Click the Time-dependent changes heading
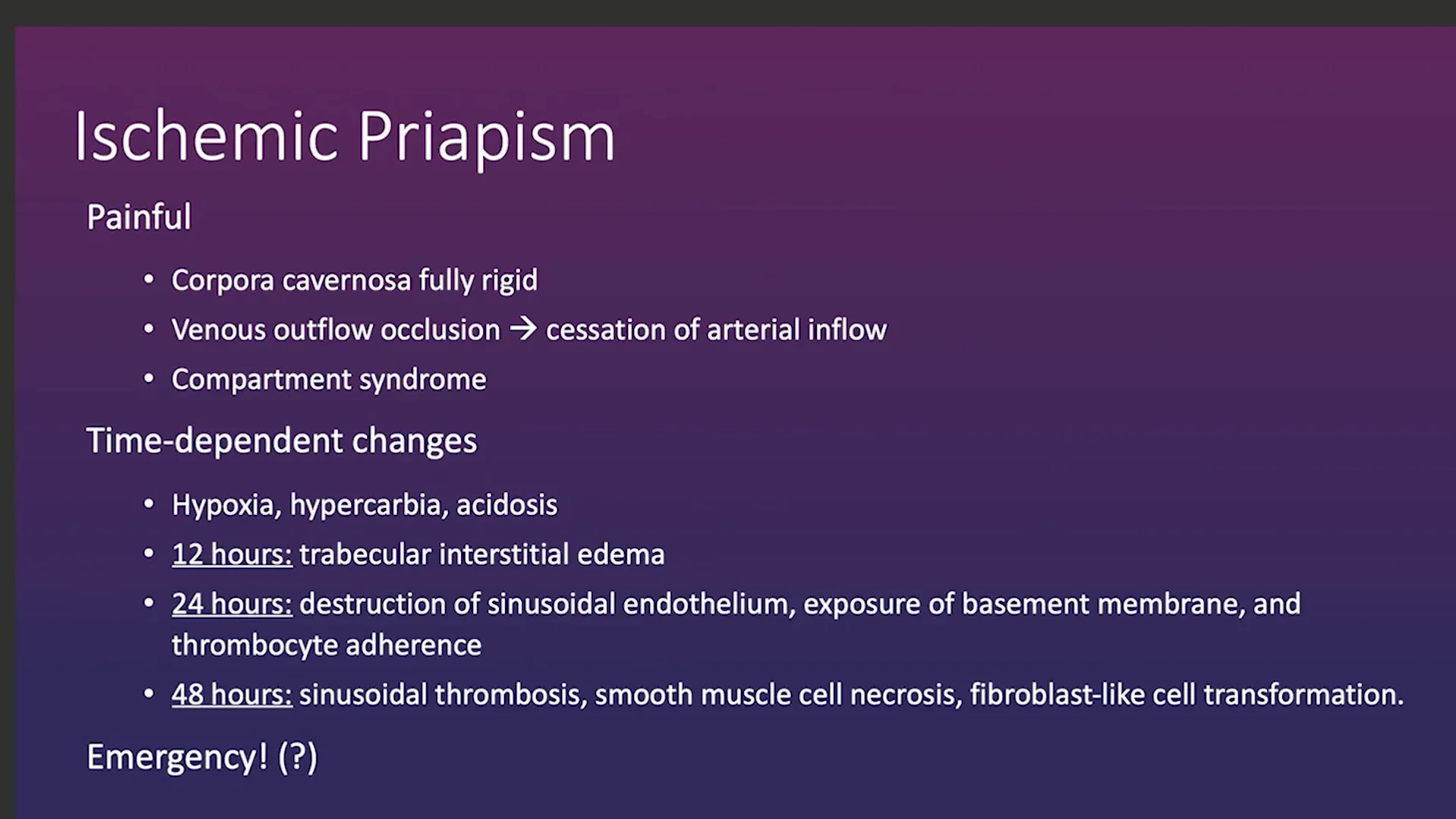This screenshot has height=819, width=1456. pos(281,441)
